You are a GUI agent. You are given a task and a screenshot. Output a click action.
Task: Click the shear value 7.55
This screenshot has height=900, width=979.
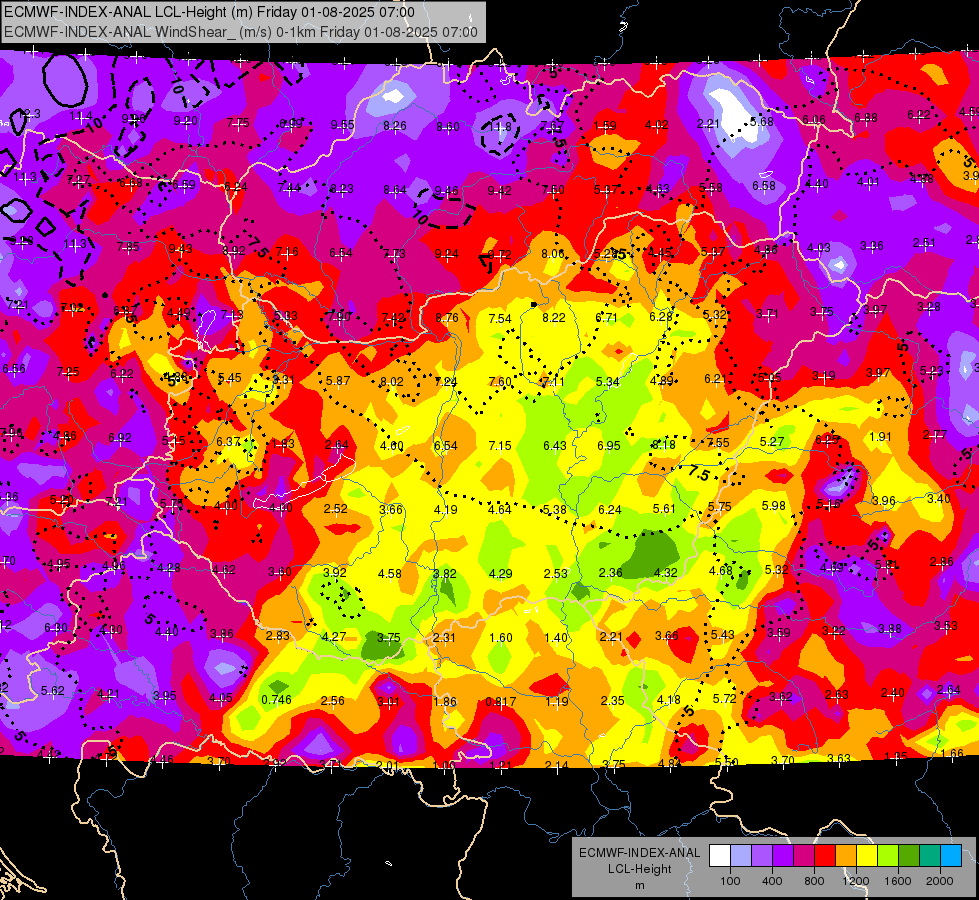[x=718, y=442]
